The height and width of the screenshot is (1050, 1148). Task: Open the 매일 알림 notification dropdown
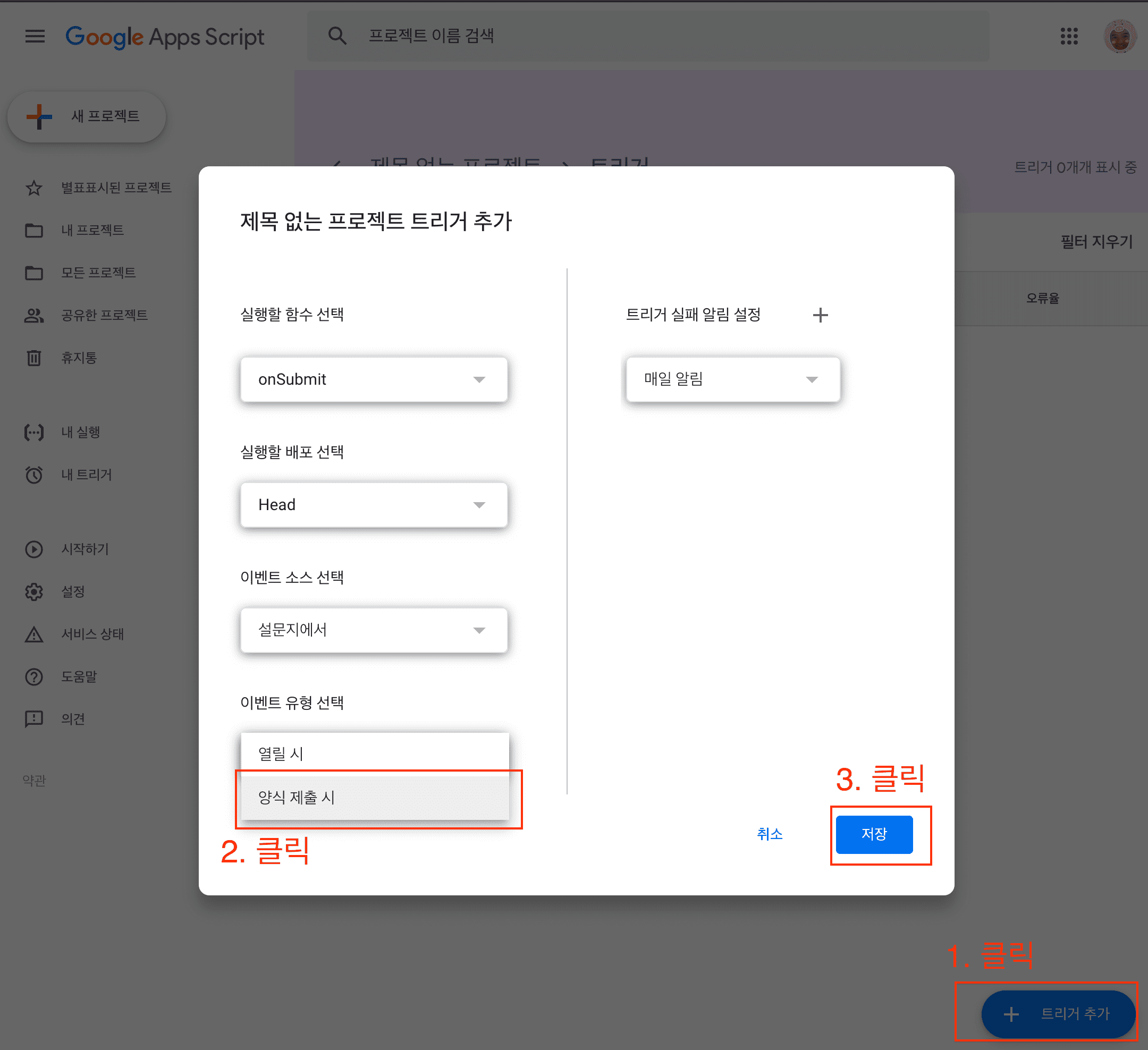[732, 379]
